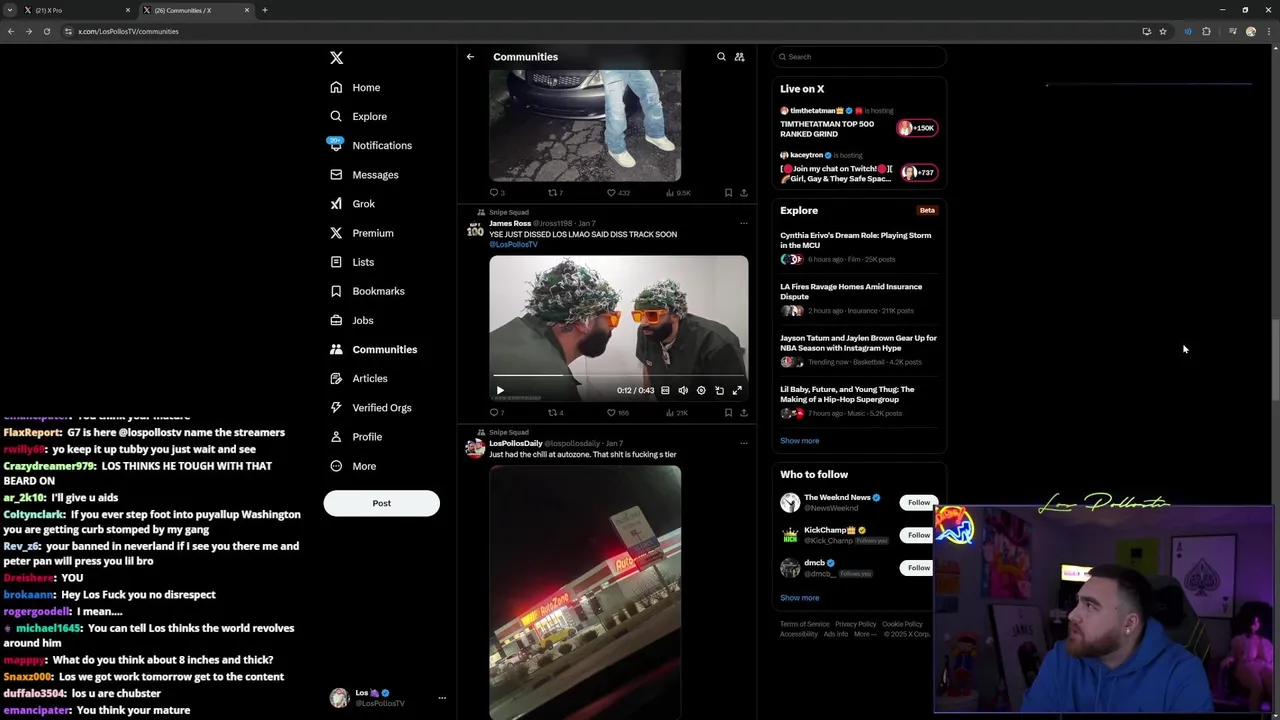The image size is (1280, 720).
Task: Click the @LosPollosTV mention link
Action: [513, 245]
